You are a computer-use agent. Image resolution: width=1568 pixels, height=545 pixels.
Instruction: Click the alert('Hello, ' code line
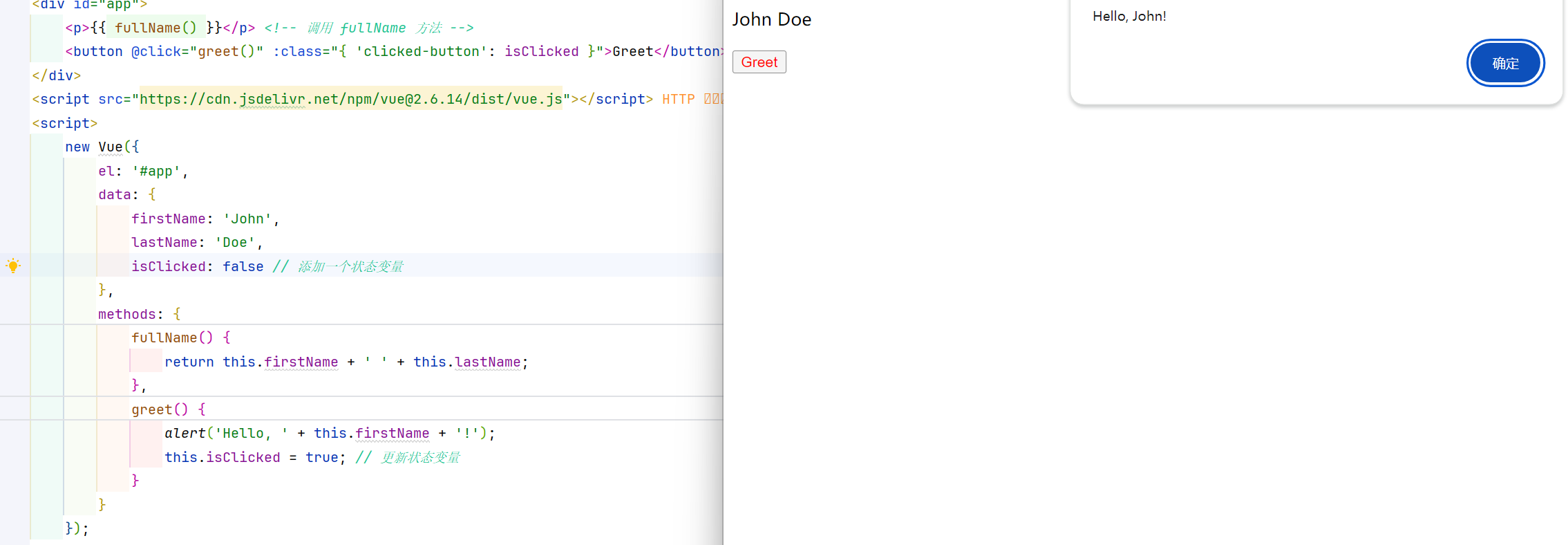tap(330, 433)
